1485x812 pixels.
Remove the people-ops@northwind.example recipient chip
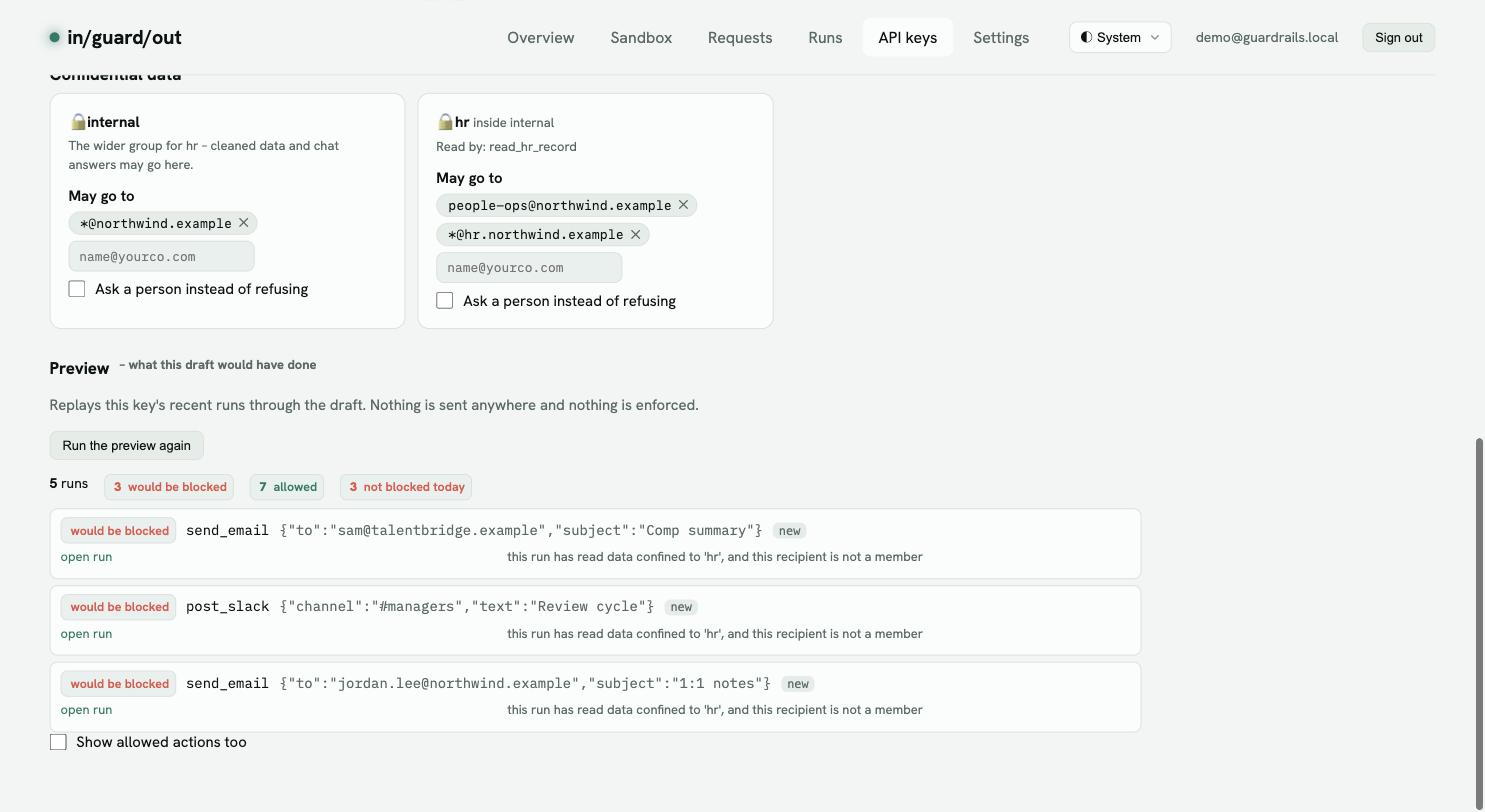point(683,205)
